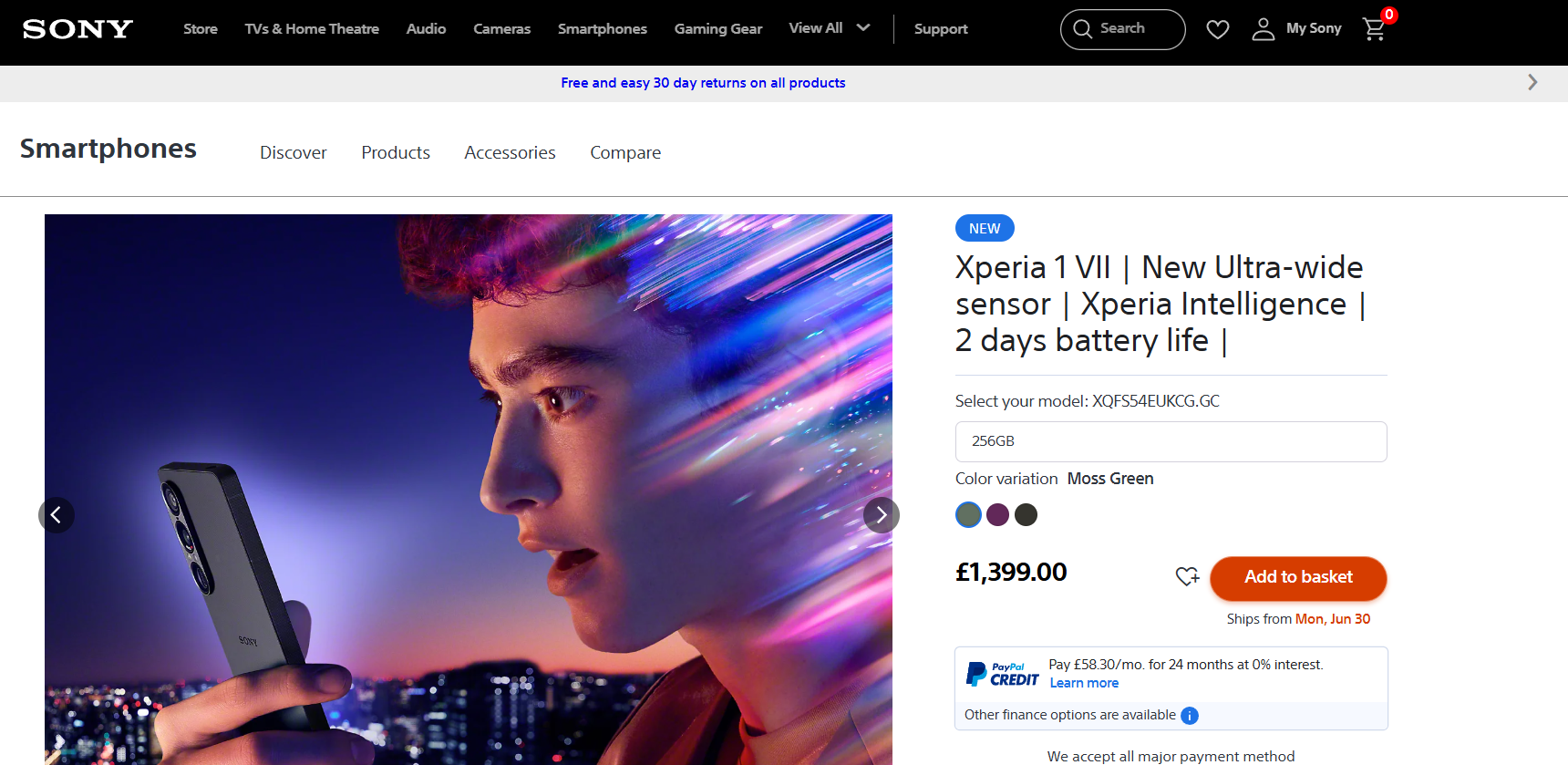Click the Xperia 1 VII product title
Viewport: 1568px width, 765px height.
tap(1161, 304)
